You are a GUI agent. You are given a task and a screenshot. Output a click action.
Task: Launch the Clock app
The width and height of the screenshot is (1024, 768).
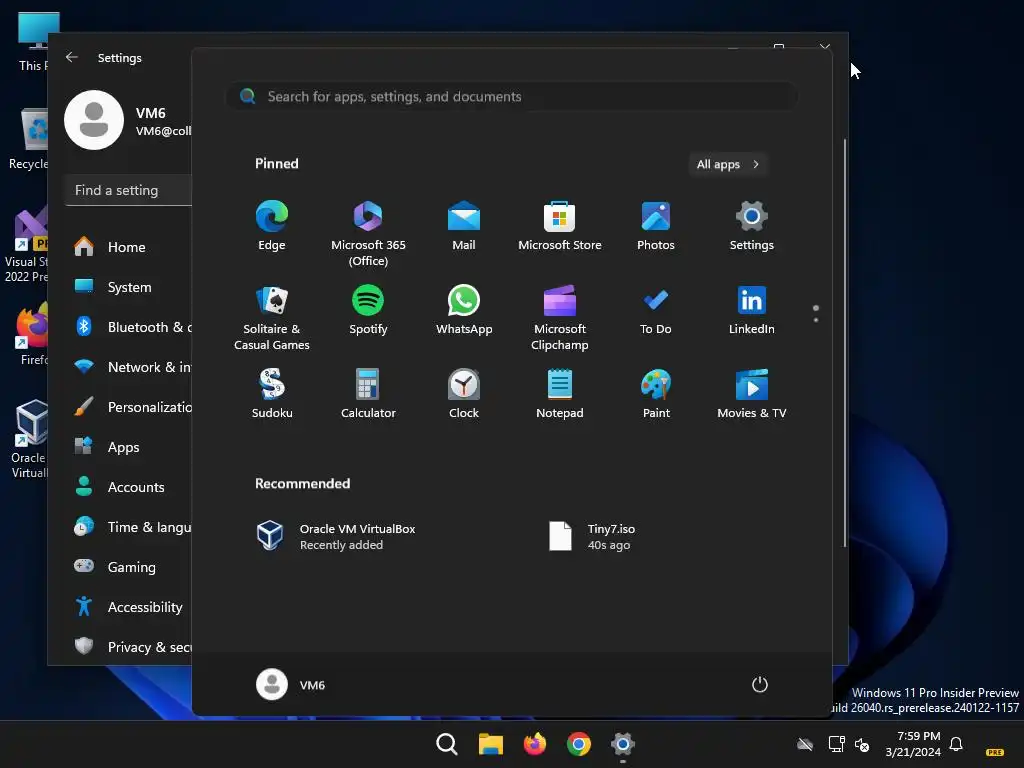click(464, 393)
